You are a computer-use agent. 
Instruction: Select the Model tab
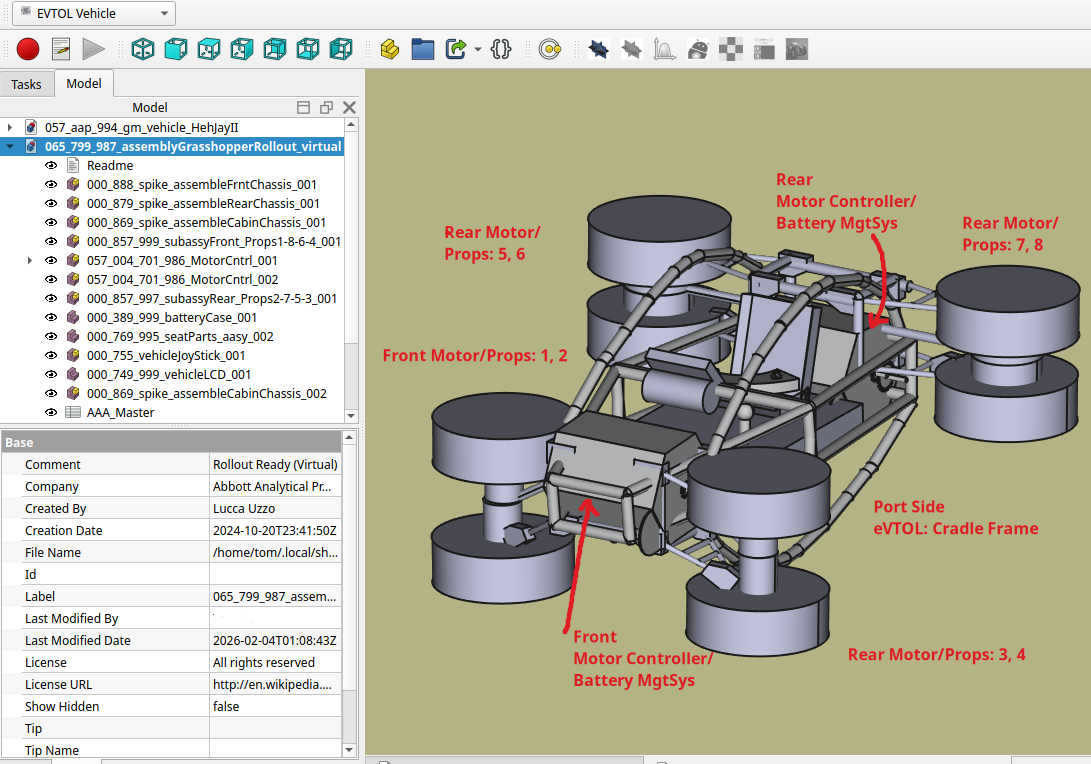click(84, 84)
